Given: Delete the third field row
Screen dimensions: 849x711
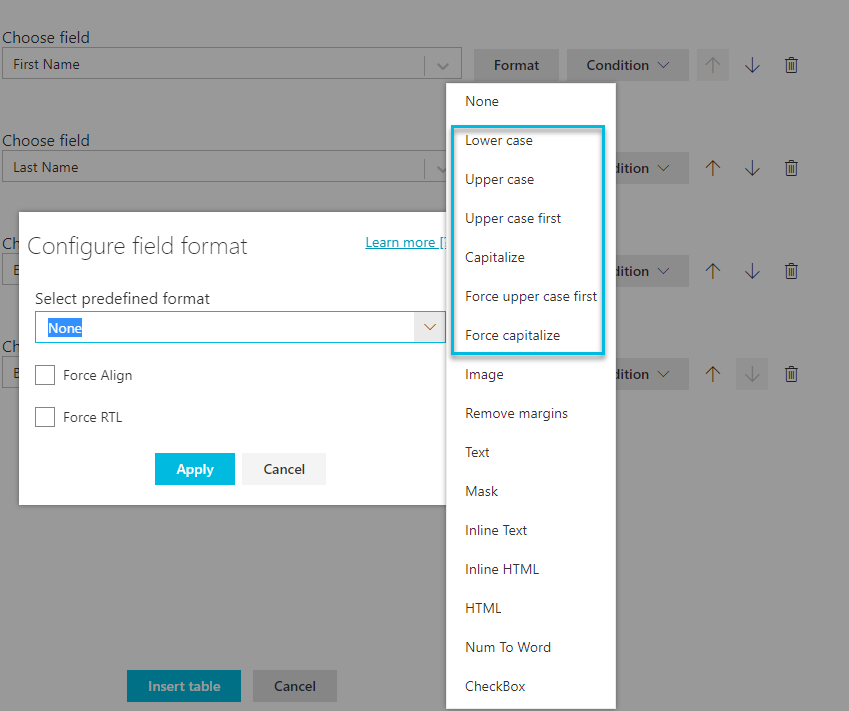Looking at the screenshot, I should point(791,270).
